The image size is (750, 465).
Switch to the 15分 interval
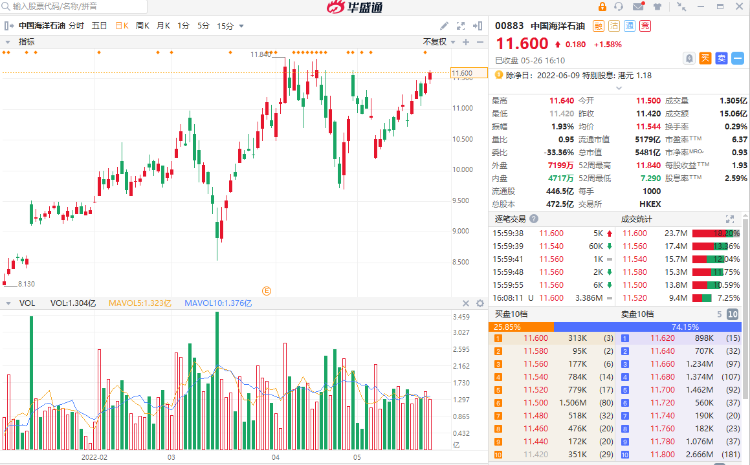click(225, 26)
